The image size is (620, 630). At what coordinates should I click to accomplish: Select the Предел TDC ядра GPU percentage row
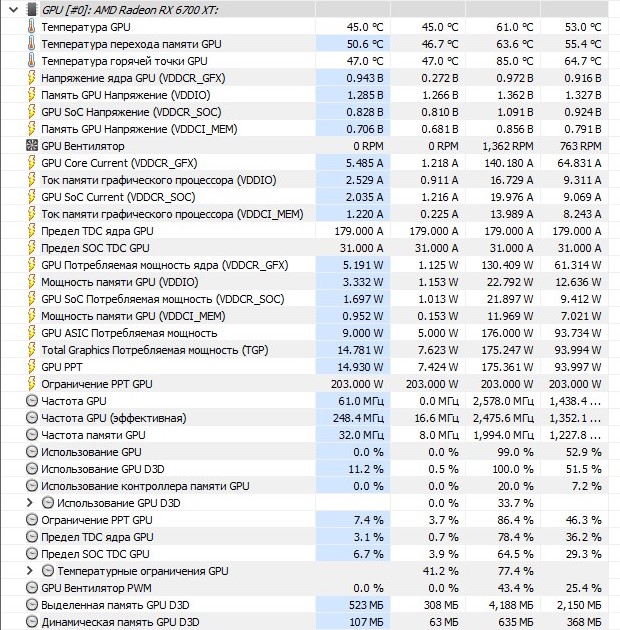point(305,537)
